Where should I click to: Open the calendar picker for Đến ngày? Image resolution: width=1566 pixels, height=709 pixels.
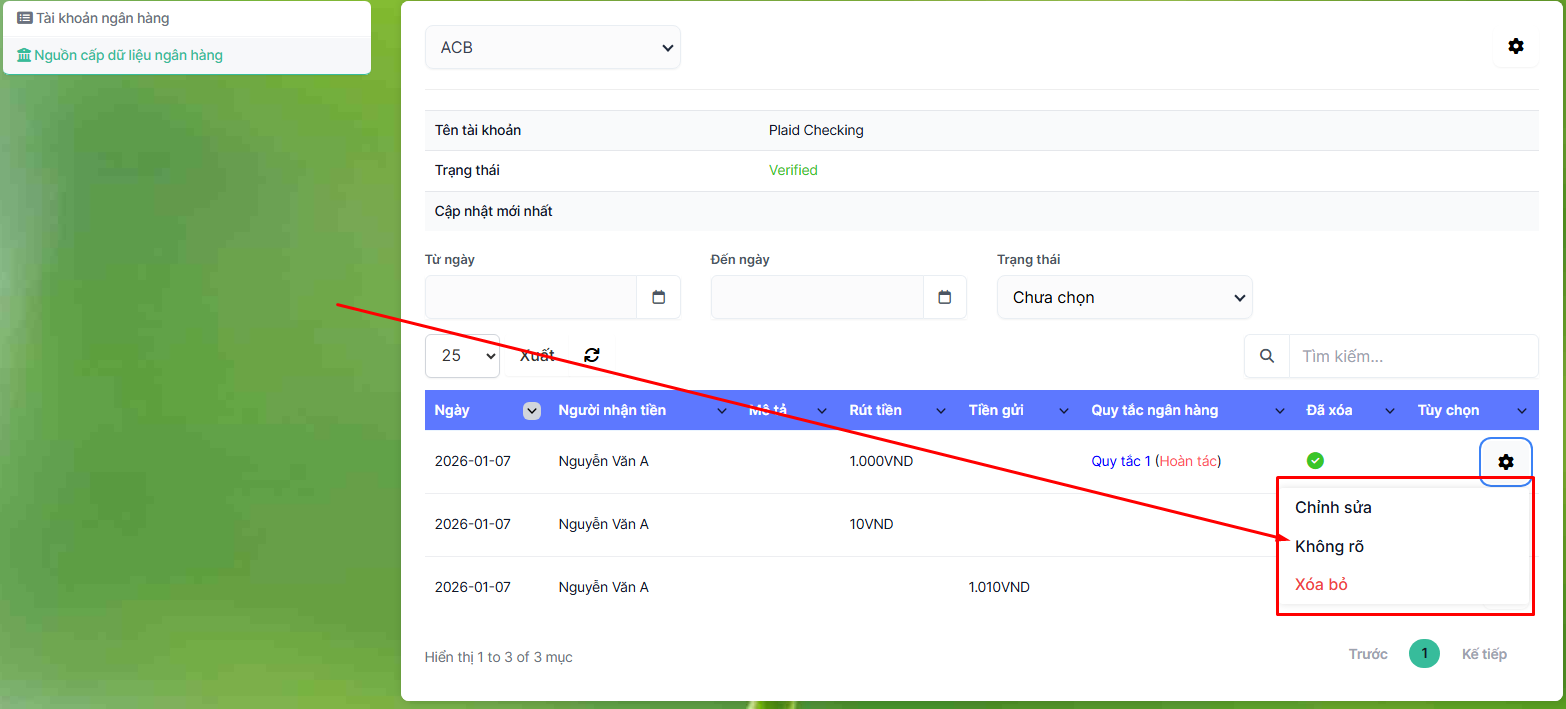[944, 297]
